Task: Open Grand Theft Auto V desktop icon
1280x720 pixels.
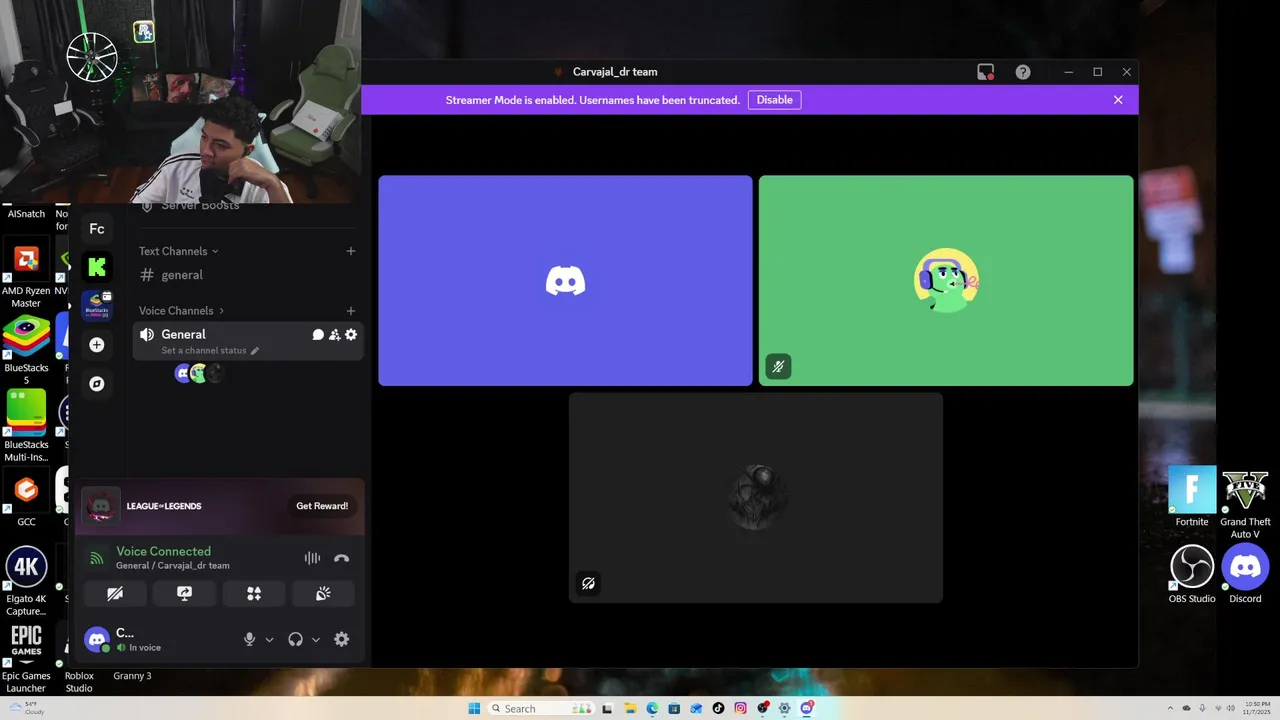Action: (1245, 503)
